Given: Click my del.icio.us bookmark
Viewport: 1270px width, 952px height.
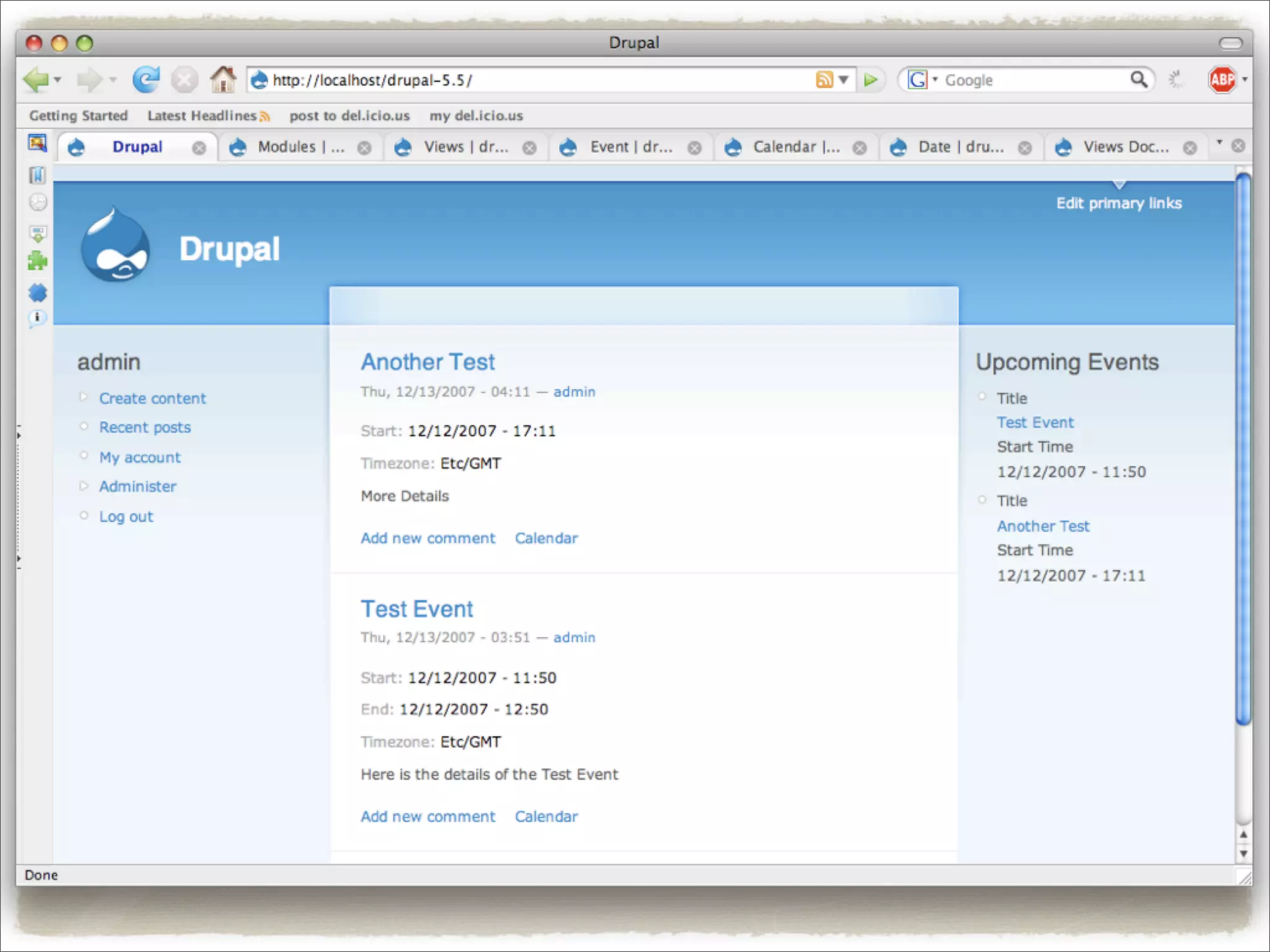Looking at the screenshot, I should click(476, 116).
